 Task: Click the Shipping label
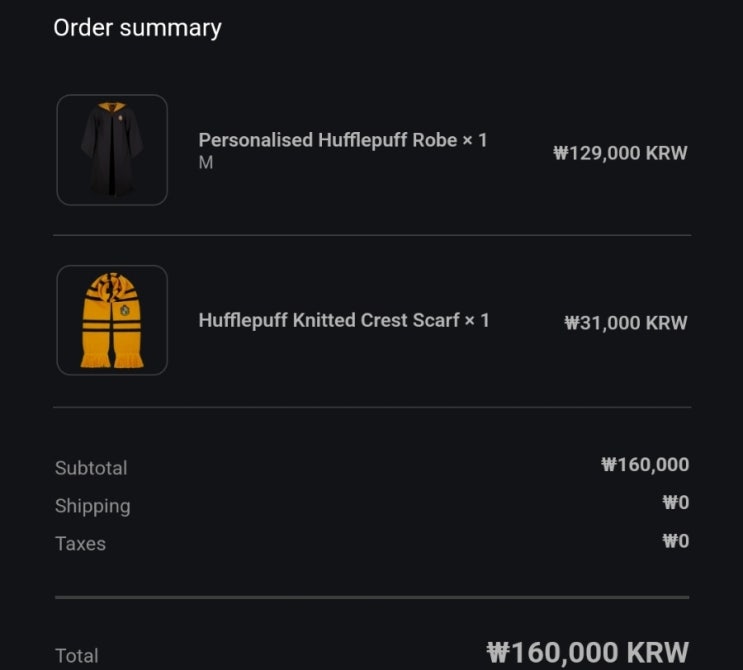tap(92, 506)
